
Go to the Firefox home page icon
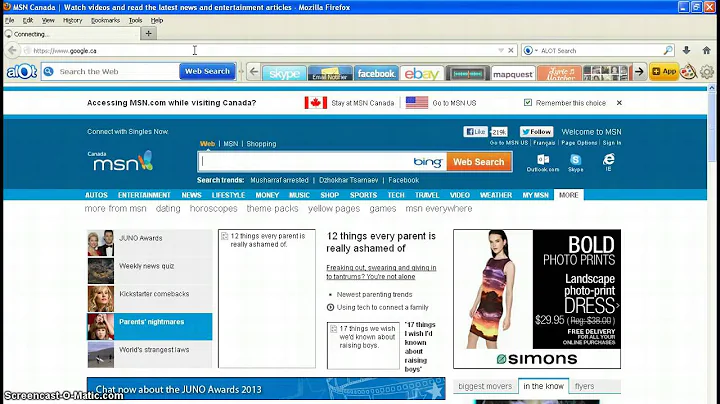pyautogui.click(x=706, y=50)
